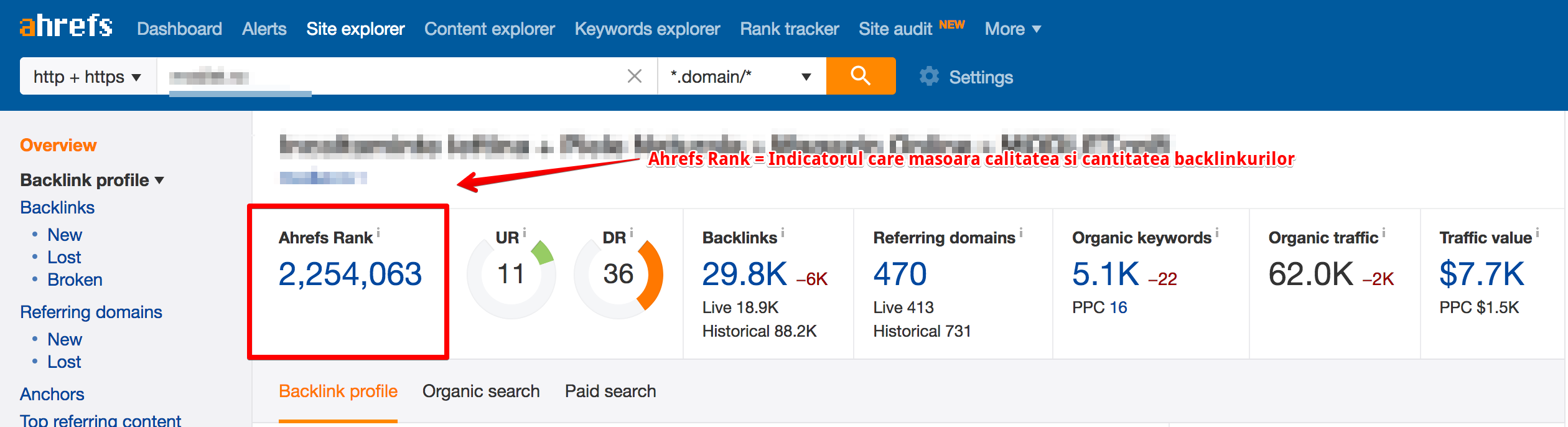The height and width of the screenshot is (427, 1568).
Task: Click the Ahrefs Rank value 2,254,063
Action: point(350,274)
